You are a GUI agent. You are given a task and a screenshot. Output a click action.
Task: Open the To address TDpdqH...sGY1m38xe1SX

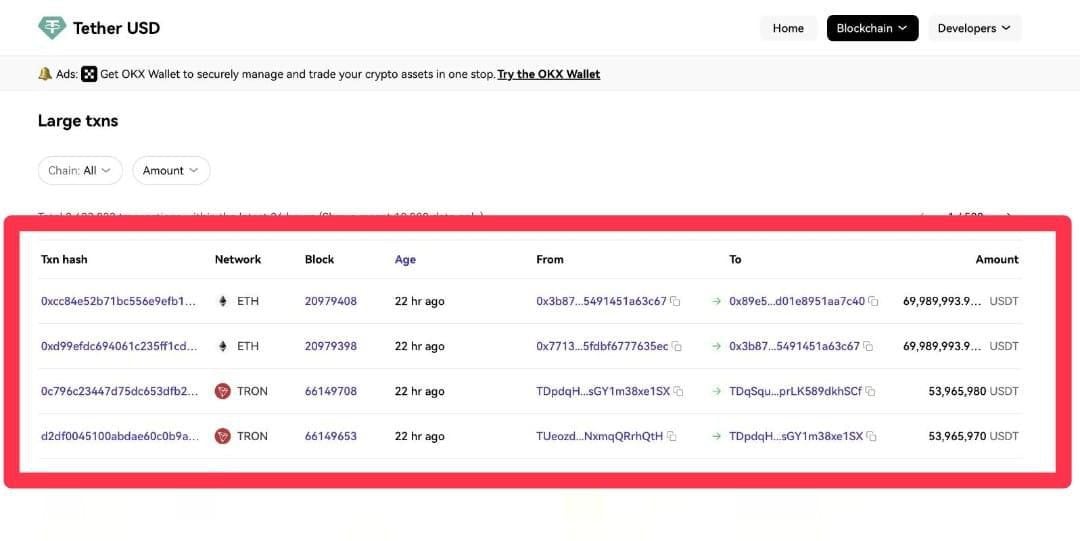tap(795, 436)
